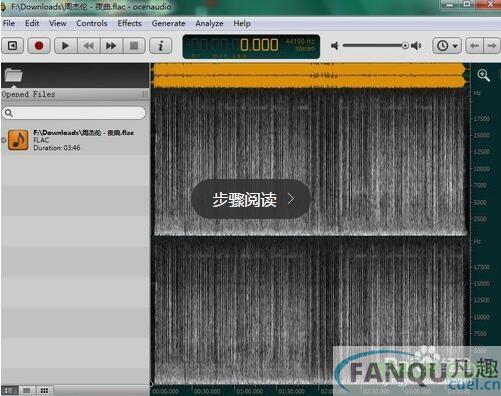Click the Opened Files search field
The width and height of the screenshot is (501, 396).
tap(74, 113)
